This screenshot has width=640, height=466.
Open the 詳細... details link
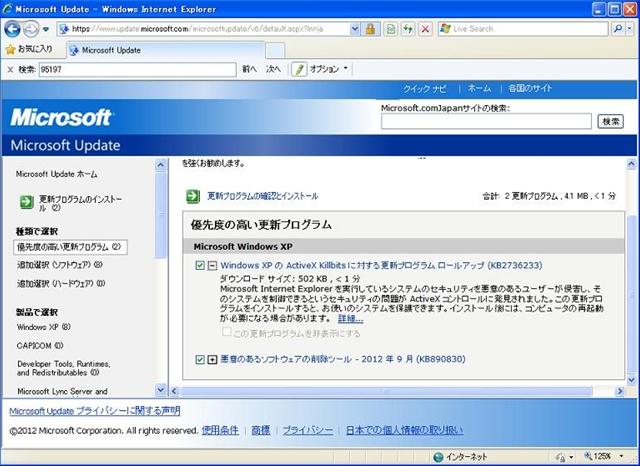click(350, 318)
